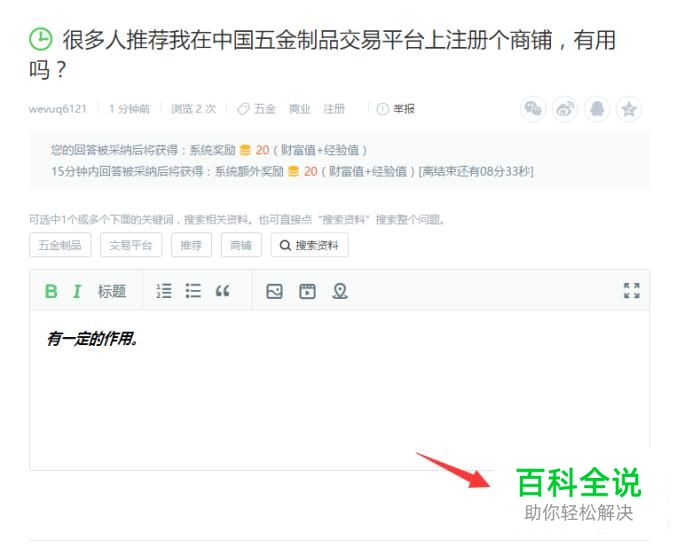The width and height of the screenshot is (692, 557).
Task: Expand the editor to fullscreen
Action: click(x=632, y=291)
